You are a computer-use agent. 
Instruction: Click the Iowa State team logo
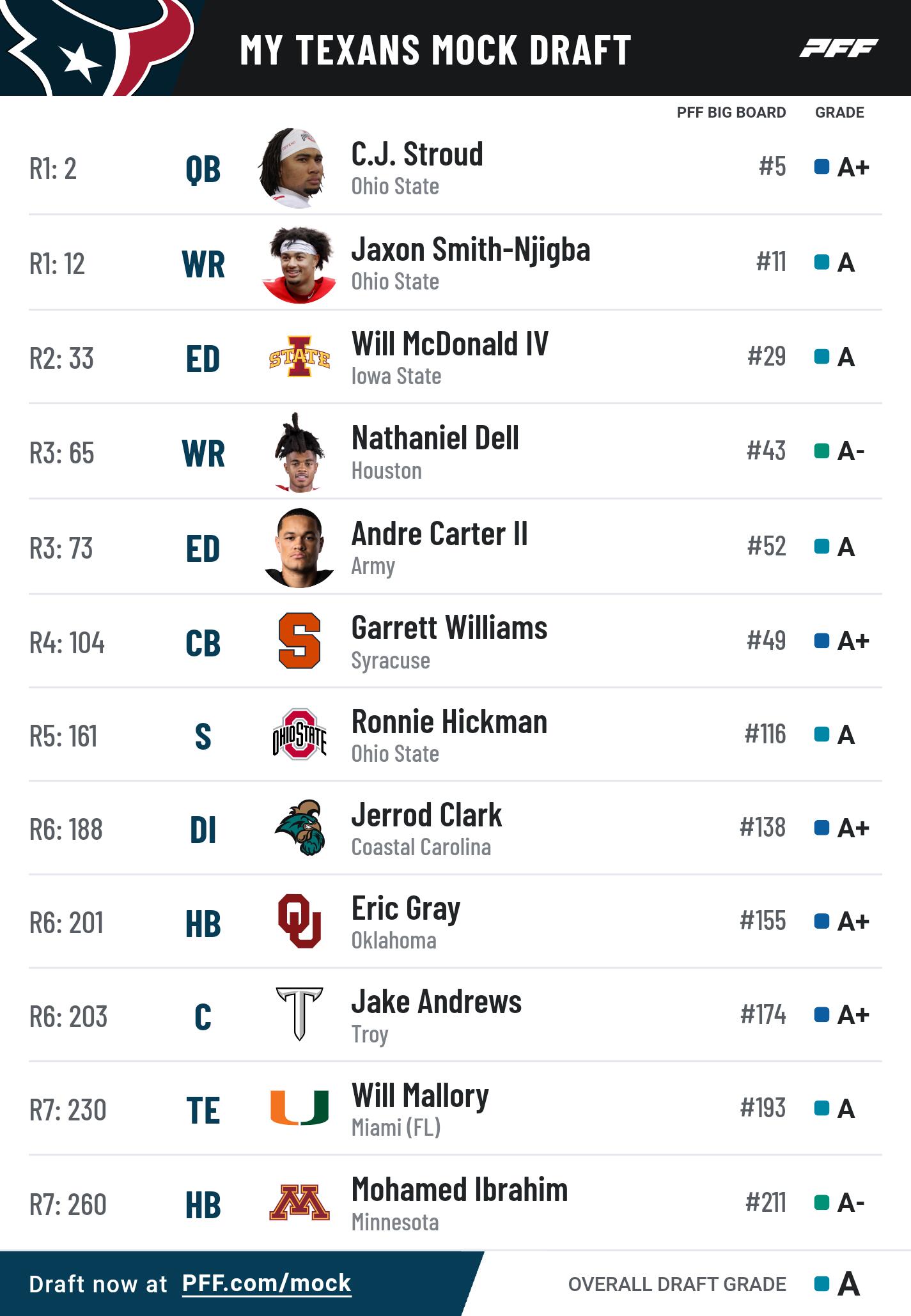pyautogui.click(x=299, y=357)
